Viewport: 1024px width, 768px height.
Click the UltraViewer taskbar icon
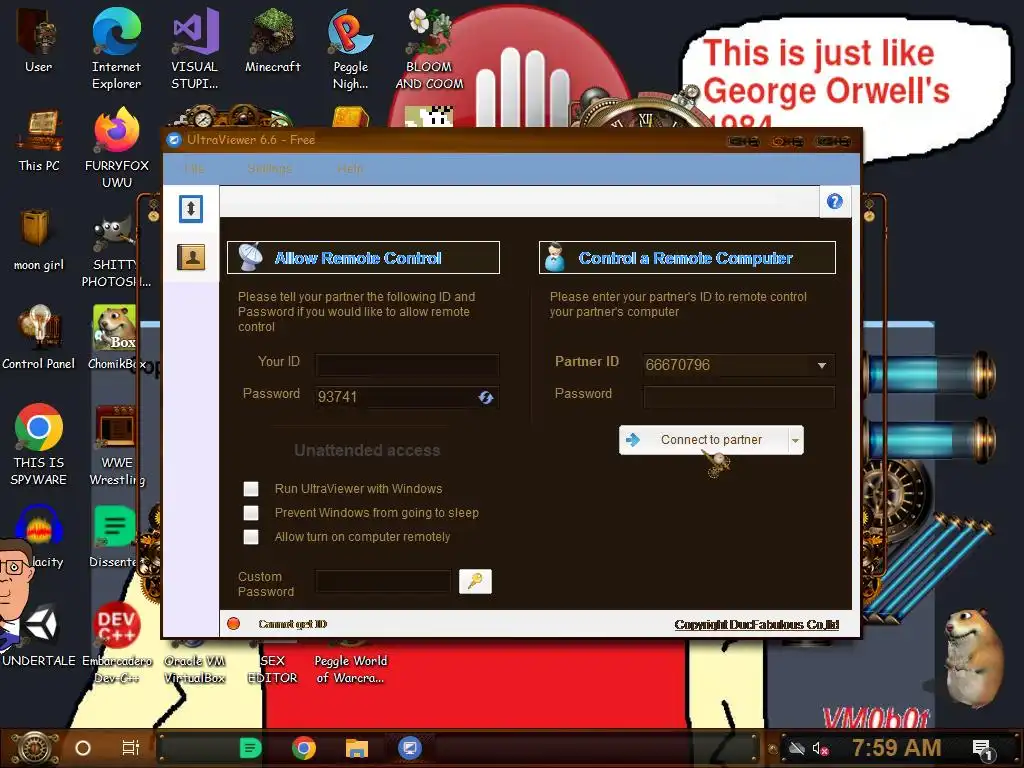coord(409,748)
